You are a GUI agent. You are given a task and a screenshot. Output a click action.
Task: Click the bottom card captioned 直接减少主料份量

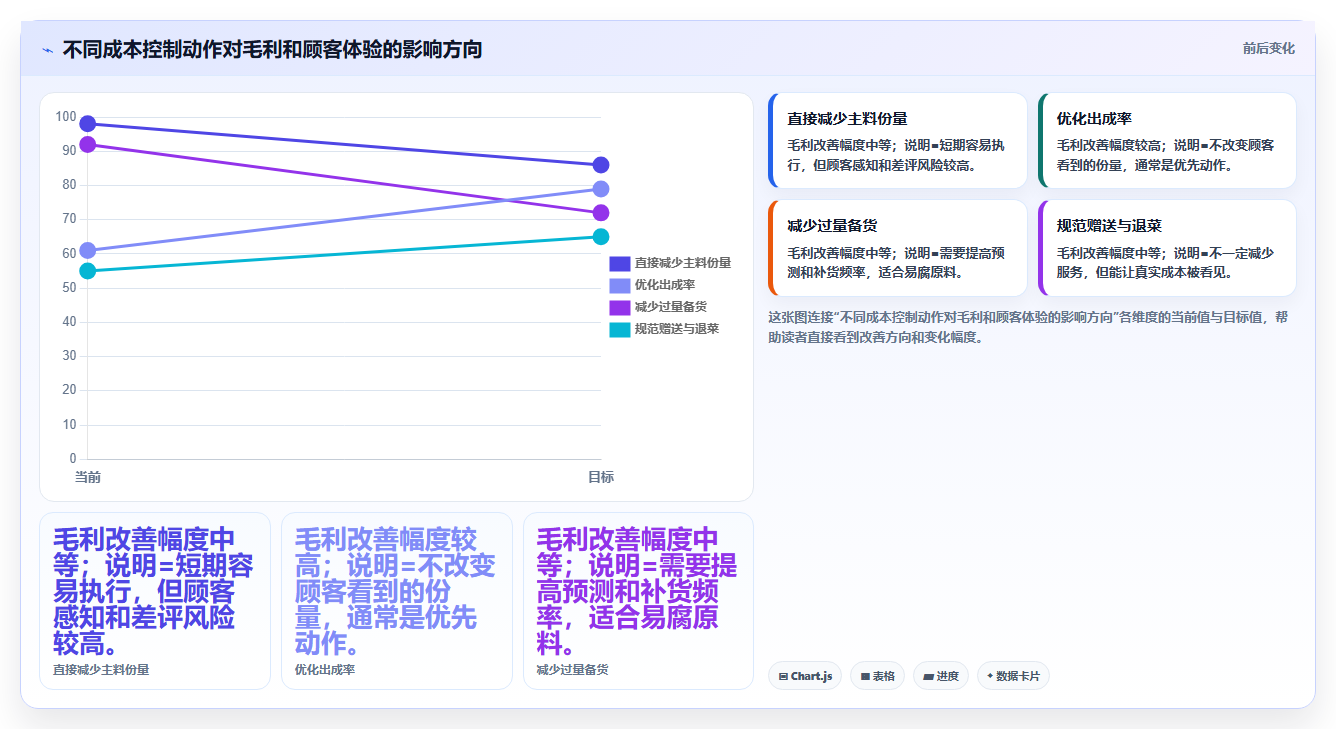click(x=155, y=601)
